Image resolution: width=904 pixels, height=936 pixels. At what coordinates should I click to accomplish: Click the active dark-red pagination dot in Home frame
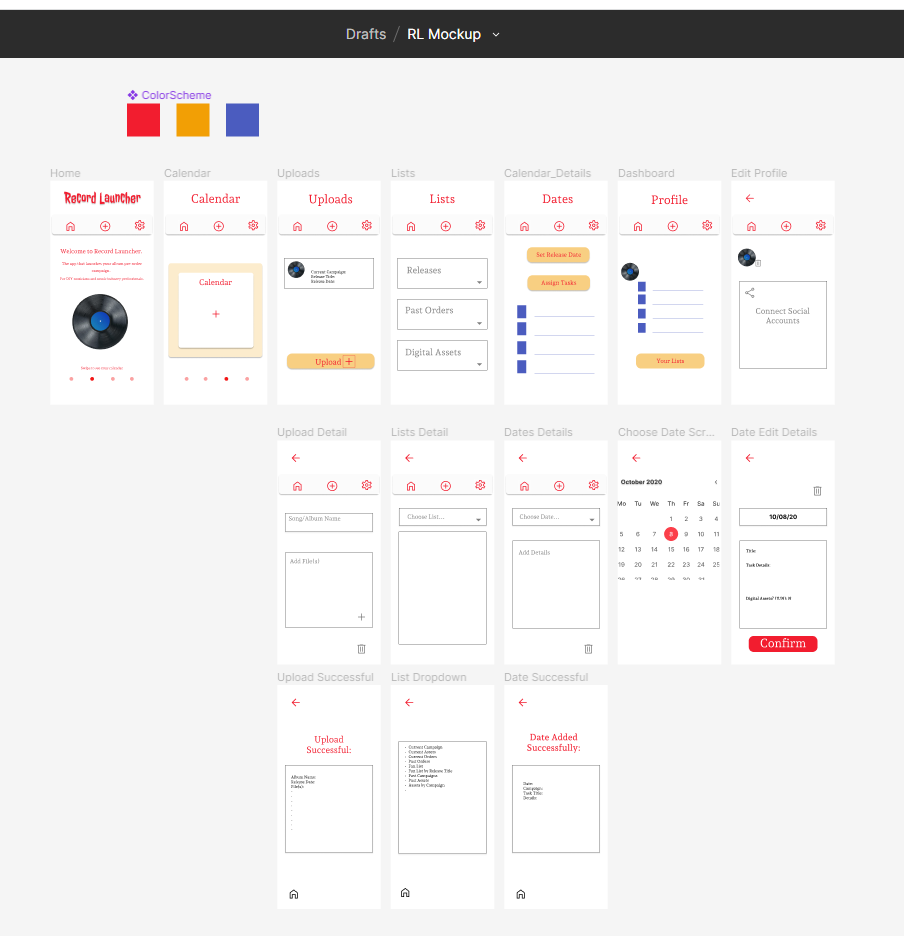coord(92,379)
